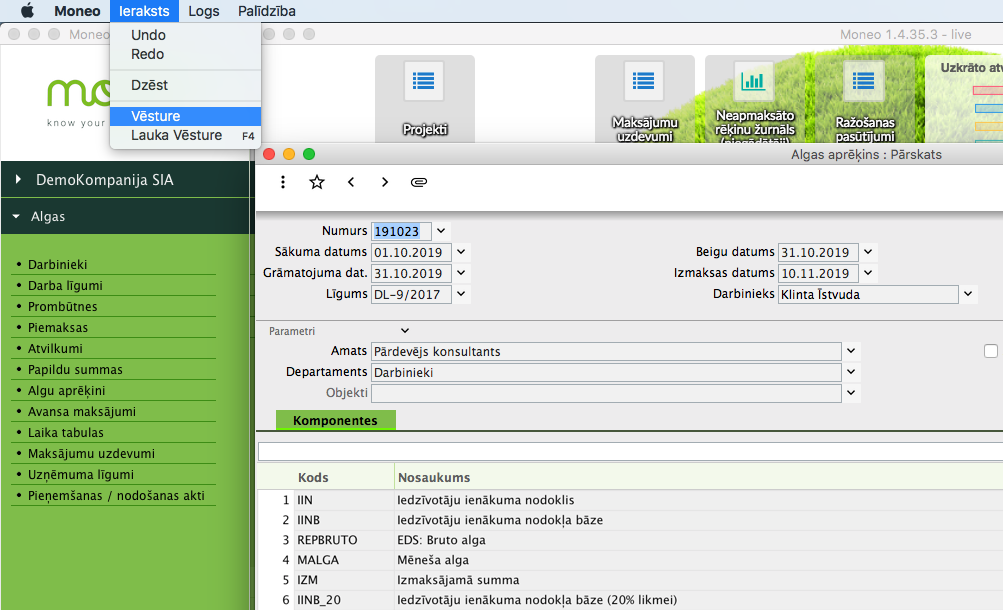Open Beigu datums dropdown arrow

(x=867, y=252)
